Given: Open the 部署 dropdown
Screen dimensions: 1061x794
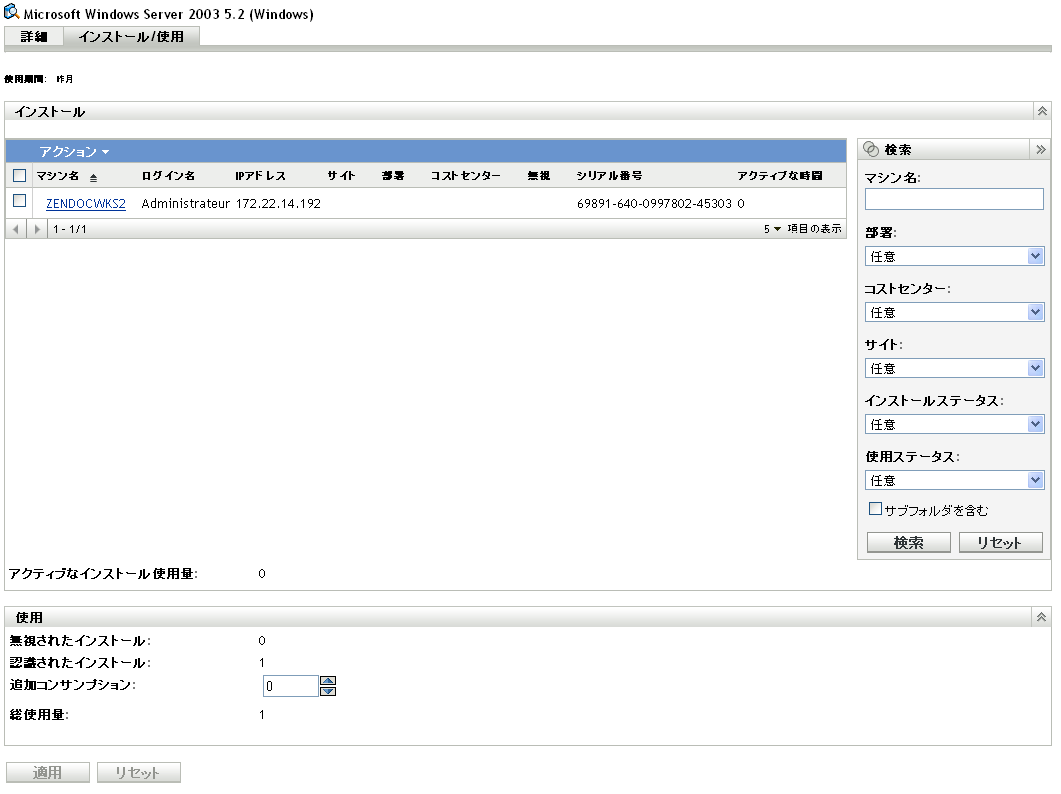Looking at the screenshot, I should [x=954, y=256].
